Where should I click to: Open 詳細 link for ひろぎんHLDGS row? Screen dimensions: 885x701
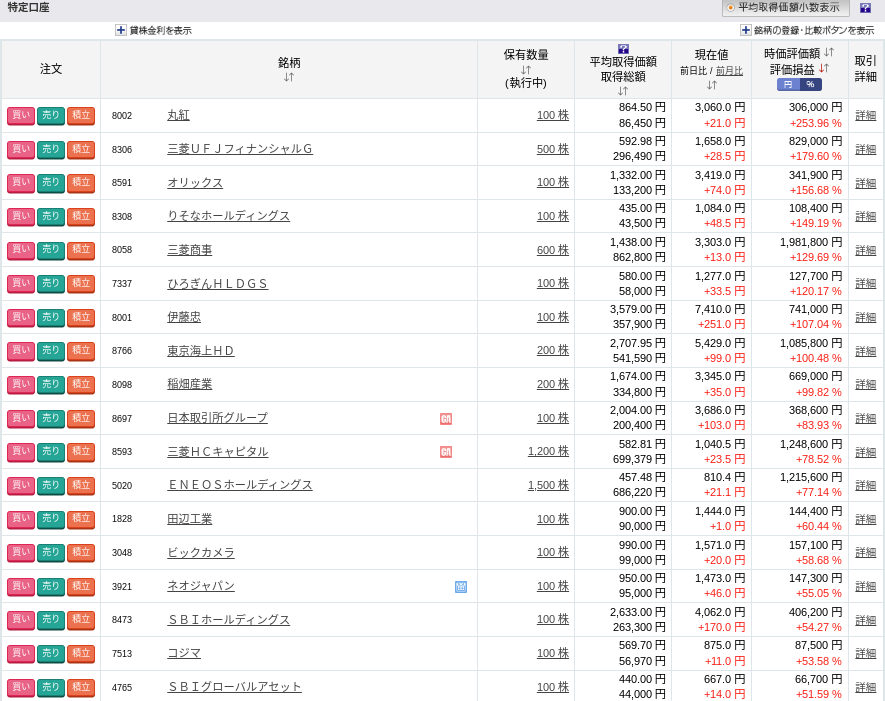pos(866,284)
